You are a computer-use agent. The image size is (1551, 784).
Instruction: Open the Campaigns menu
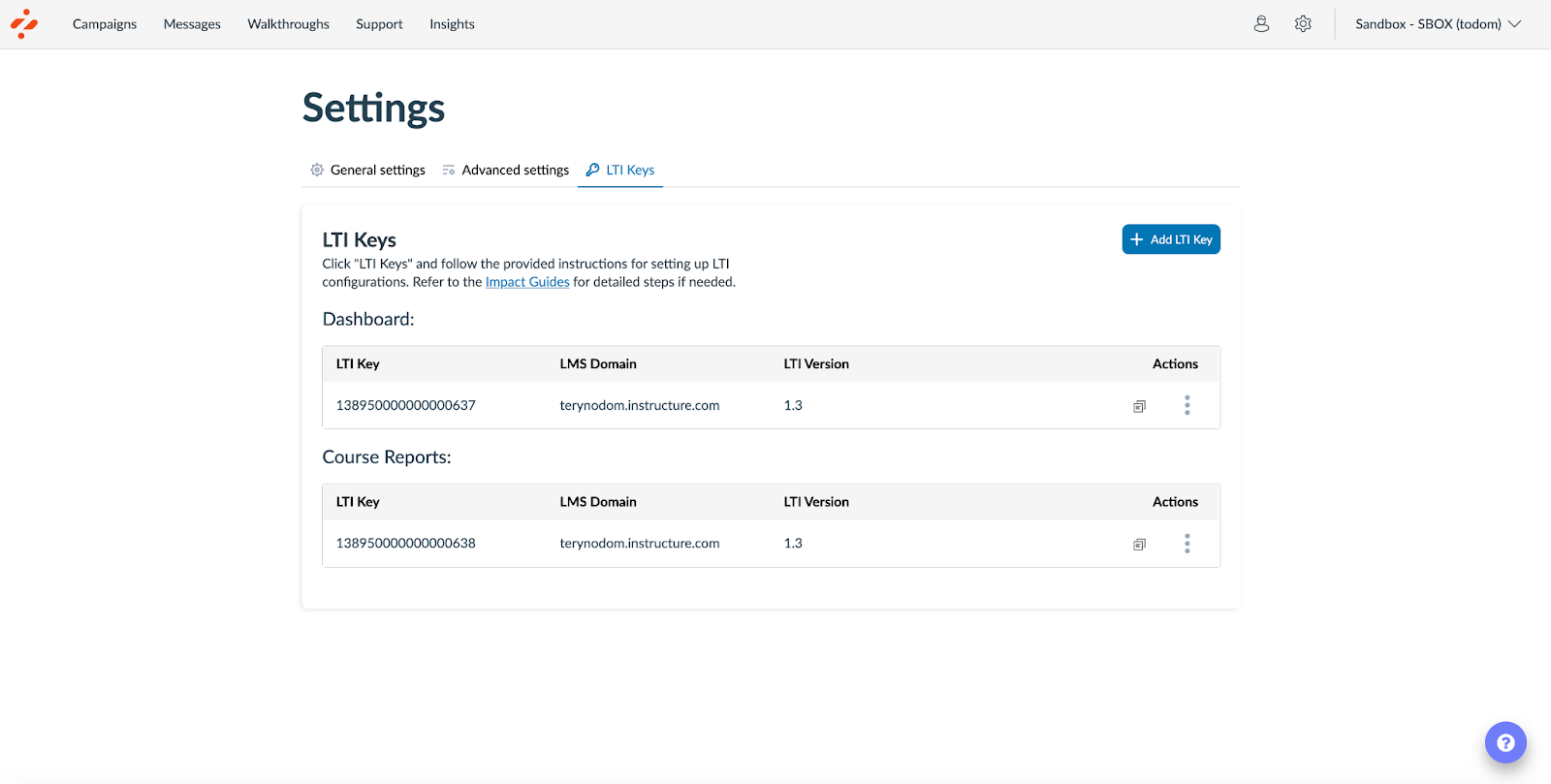(105, 24)
